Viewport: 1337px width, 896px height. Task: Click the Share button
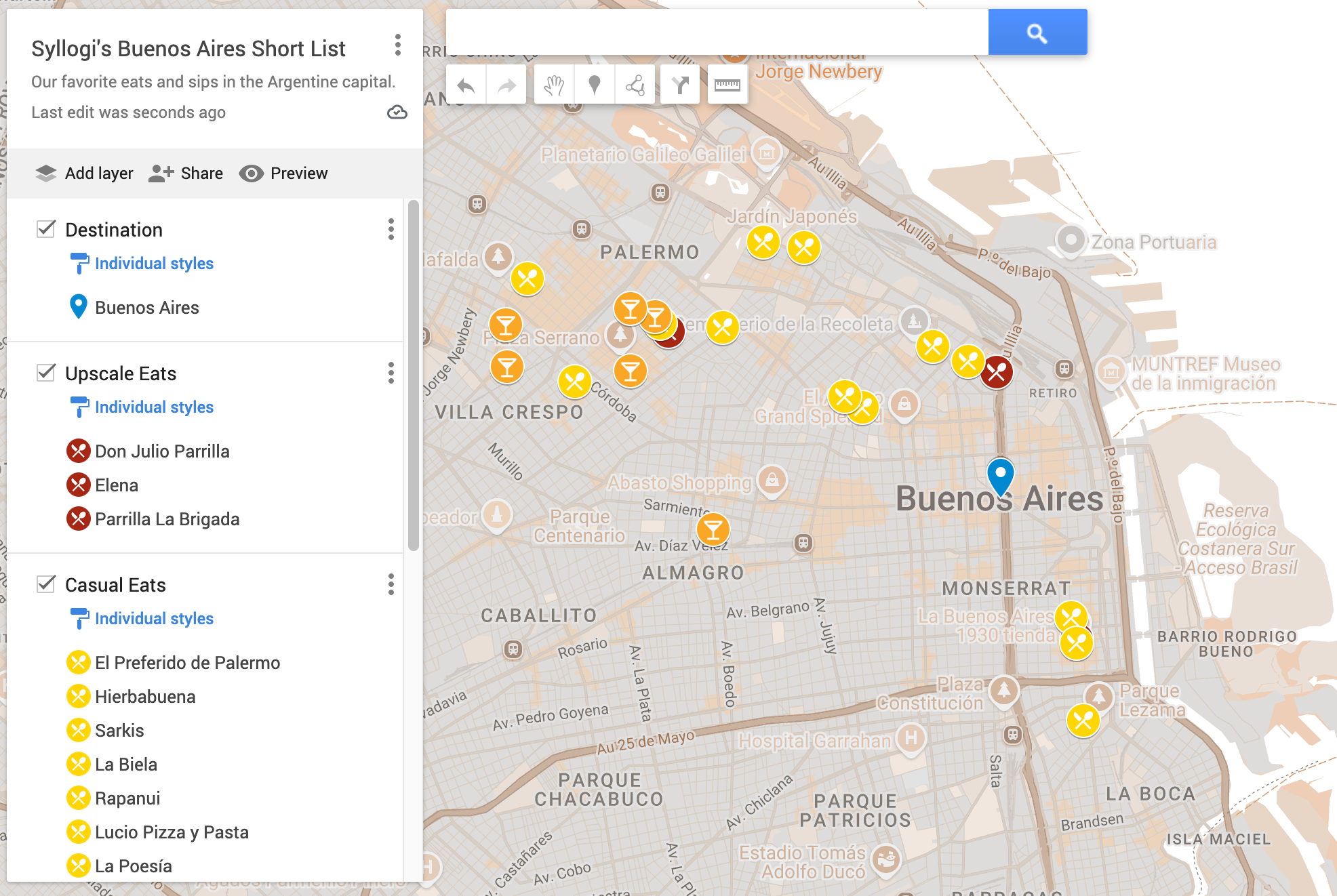(186, 174)
